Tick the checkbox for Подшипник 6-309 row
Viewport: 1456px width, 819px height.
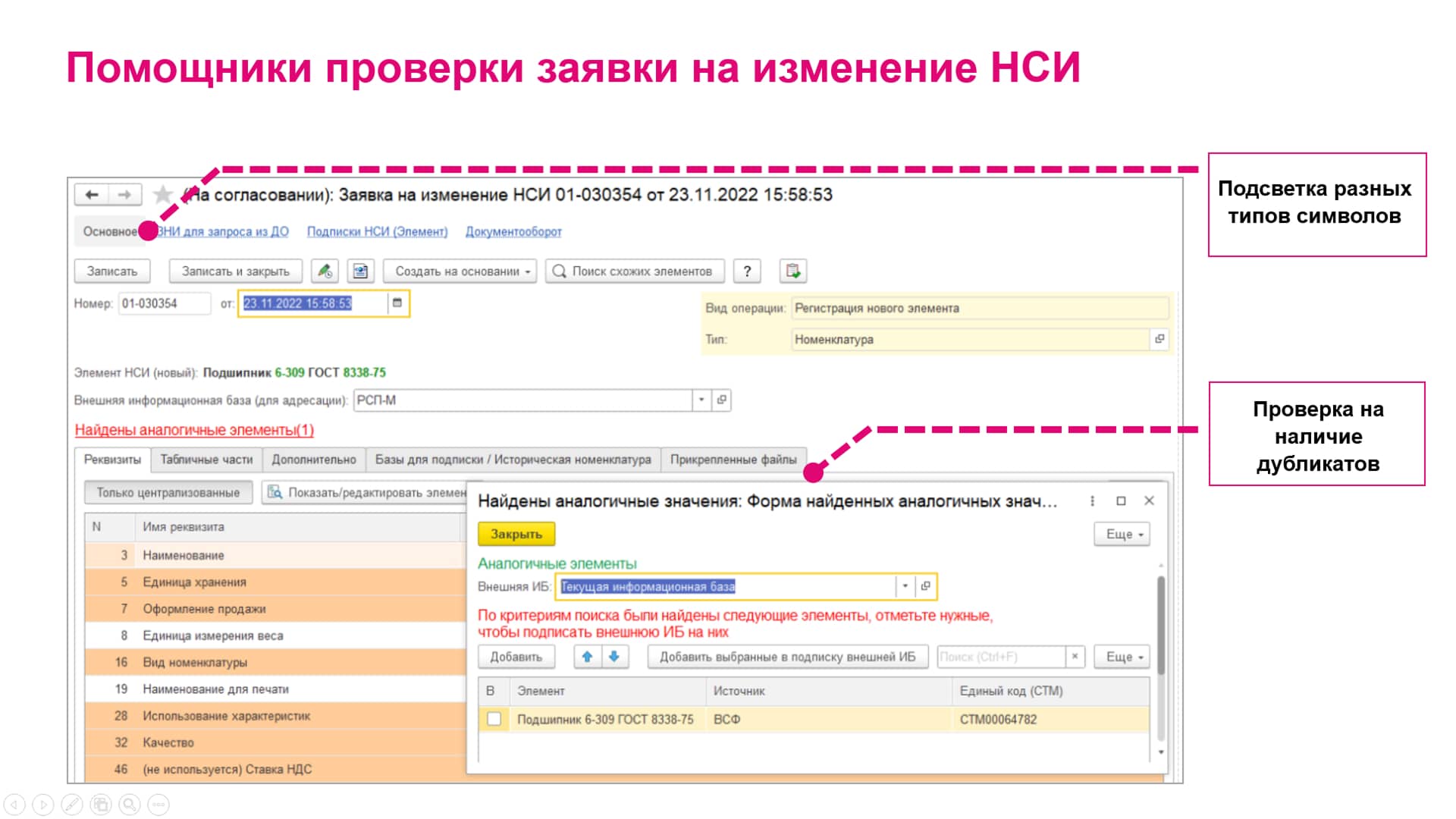pyautogui.click(x=494, y=719)
